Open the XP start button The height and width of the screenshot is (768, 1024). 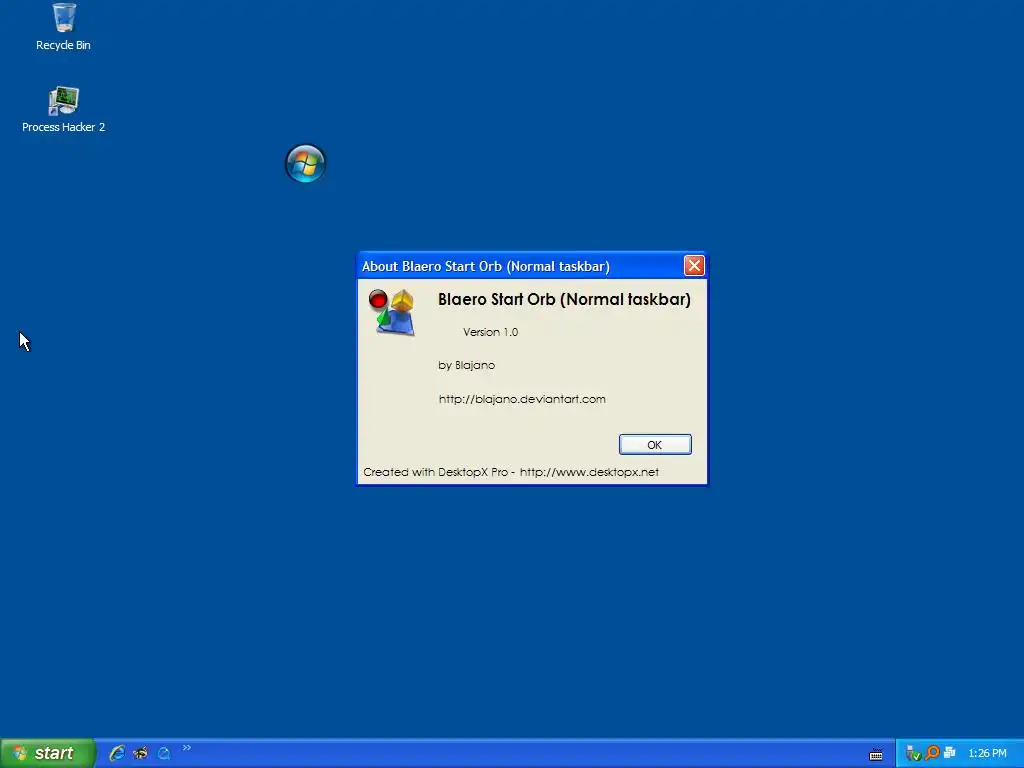[47, 753]
